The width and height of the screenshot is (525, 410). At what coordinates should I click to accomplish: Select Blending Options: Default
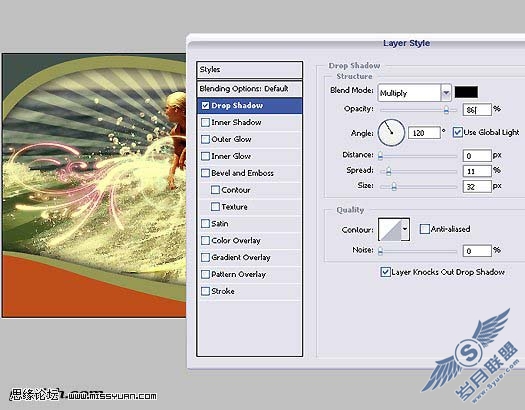tap(249, 89)
